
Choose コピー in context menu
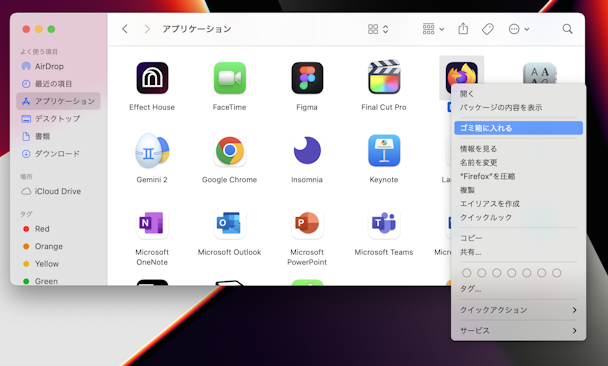pos(518,238)
